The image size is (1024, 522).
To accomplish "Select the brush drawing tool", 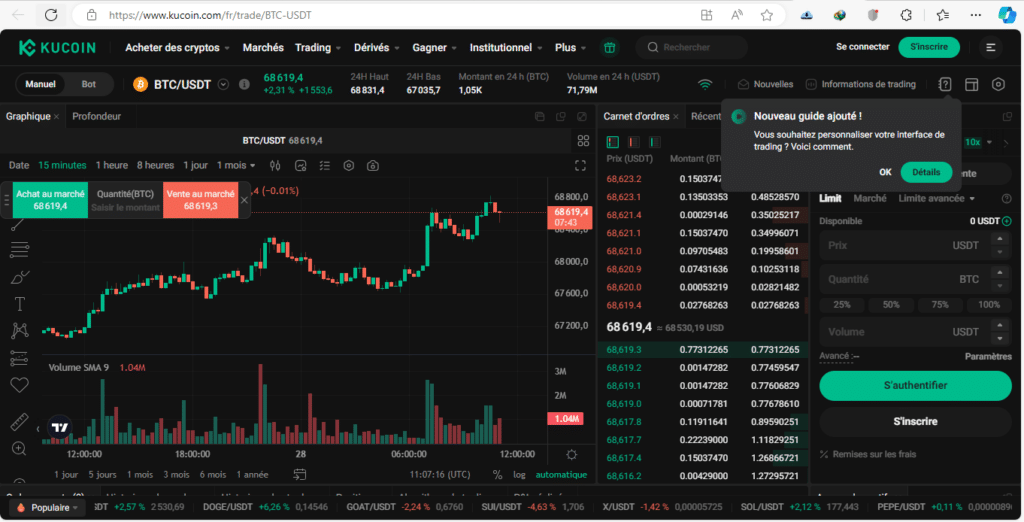I will 20,277.
